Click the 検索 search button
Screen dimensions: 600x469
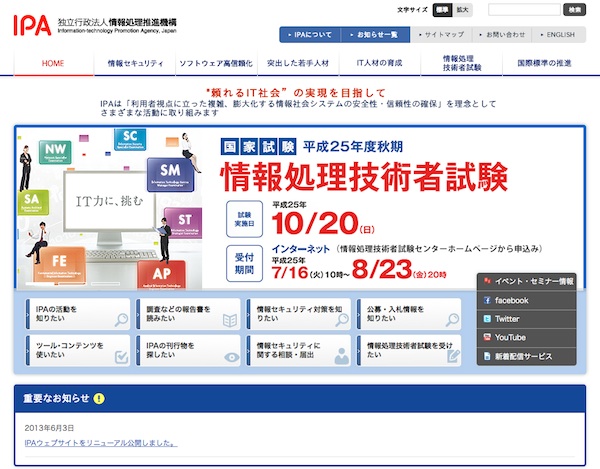(x=573, y=9)
